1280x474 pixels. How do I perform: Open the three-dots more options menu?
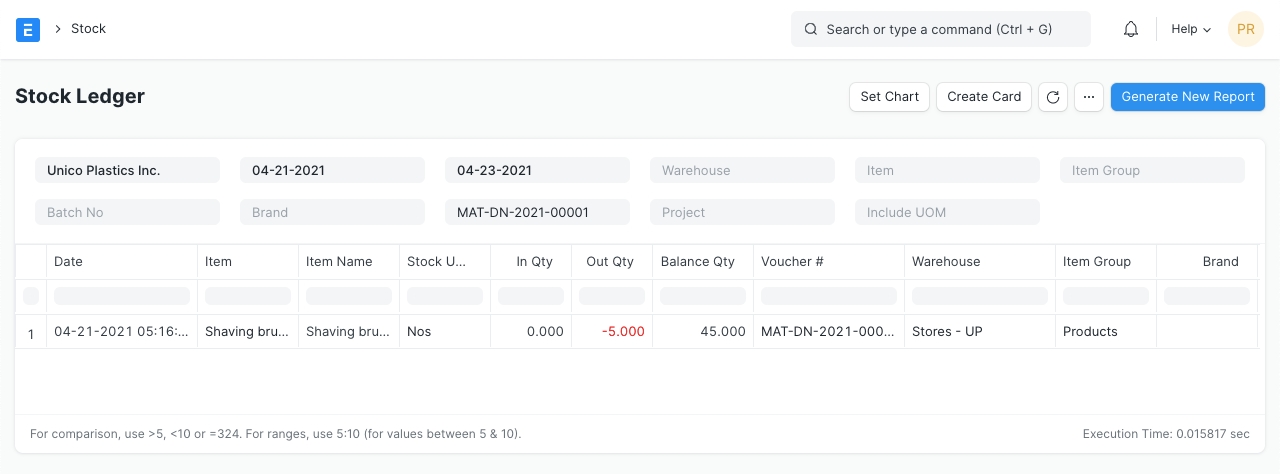1089,97
